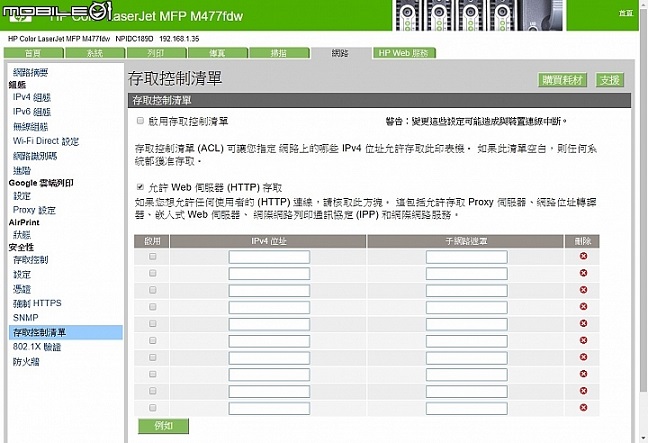Click the 購買耗材 button
This screenshot has width=648, height=443.
pyautogui.click(x=562, y=80)
